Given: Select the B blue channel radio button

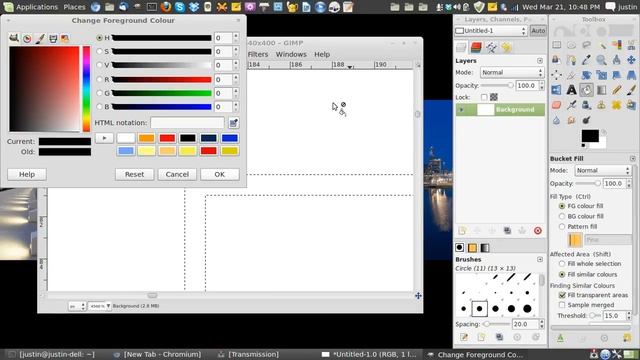Looking at the screenshot, I should 100,107.
